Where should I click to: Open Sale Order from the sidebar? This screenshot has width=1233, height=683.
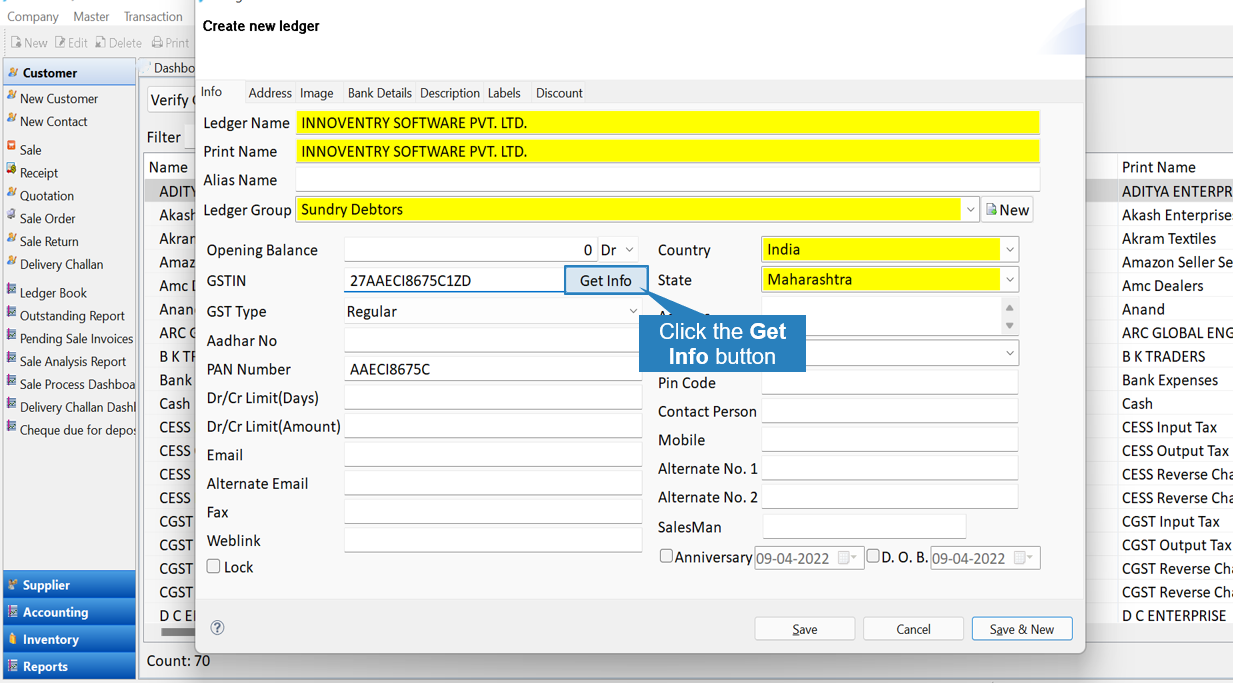[x=48, y=218]
